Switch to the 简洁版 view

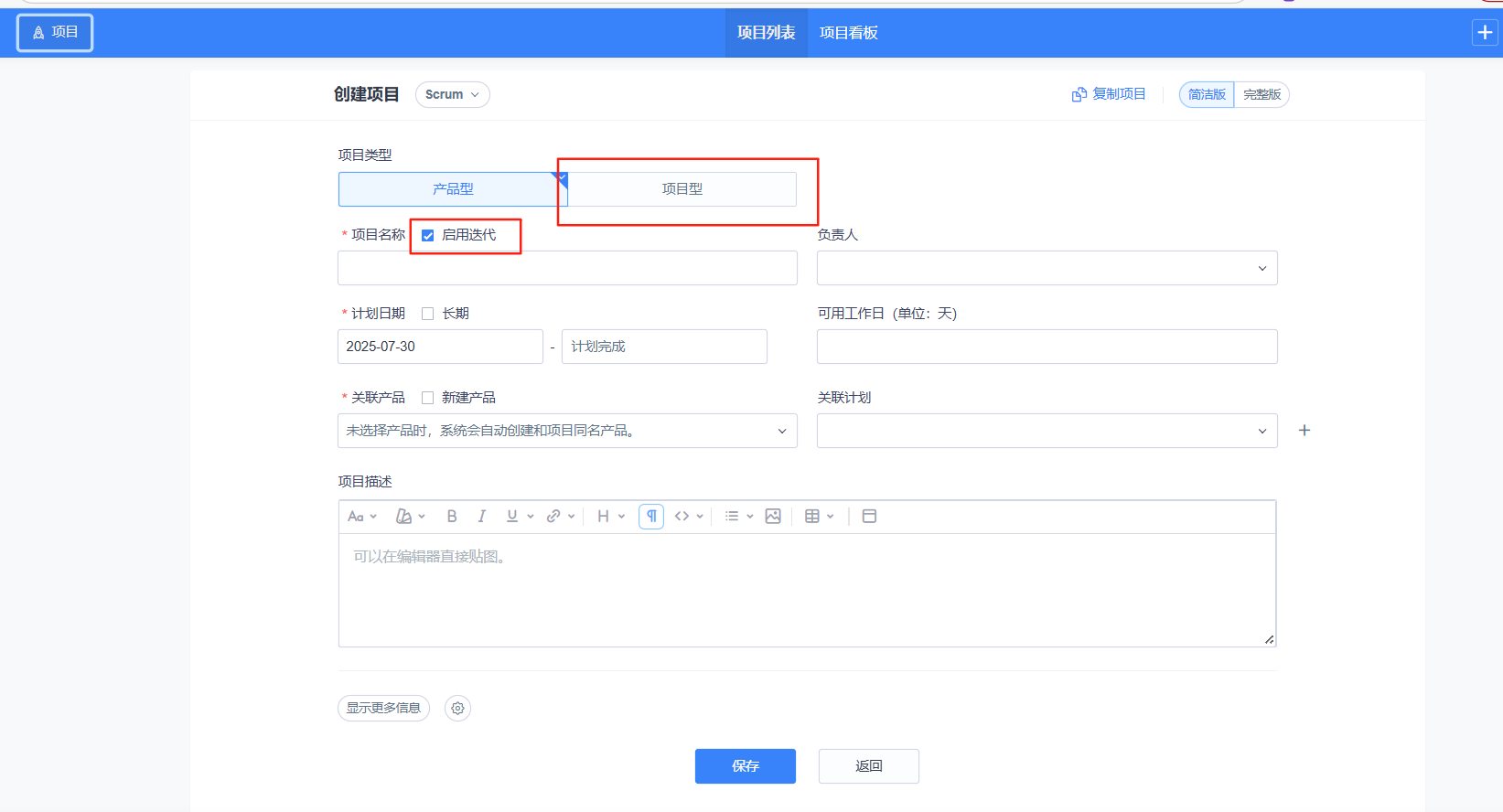pos(1207,95)
